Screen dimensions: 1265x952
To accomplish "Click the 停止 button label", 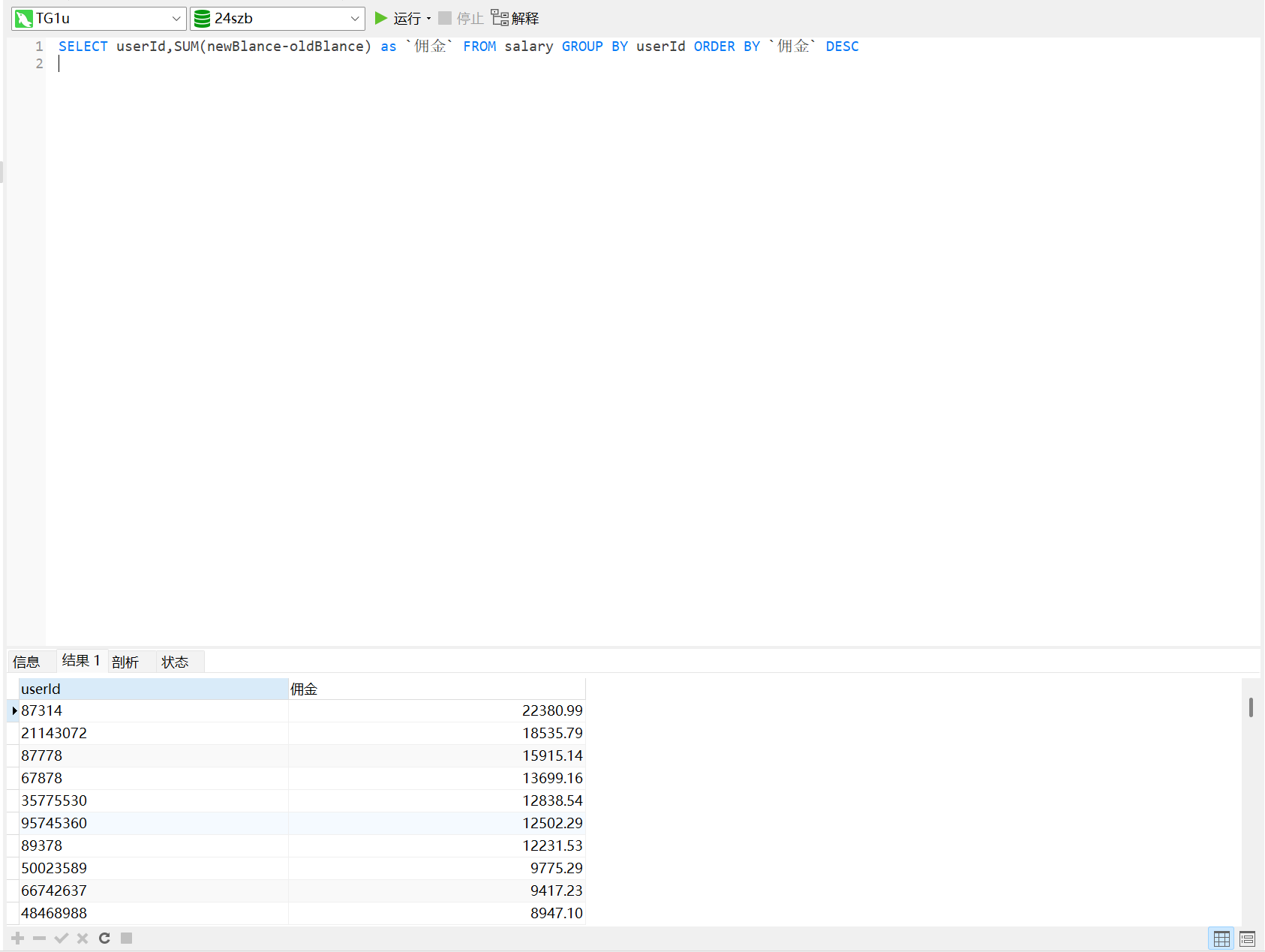I will [470, 19].
